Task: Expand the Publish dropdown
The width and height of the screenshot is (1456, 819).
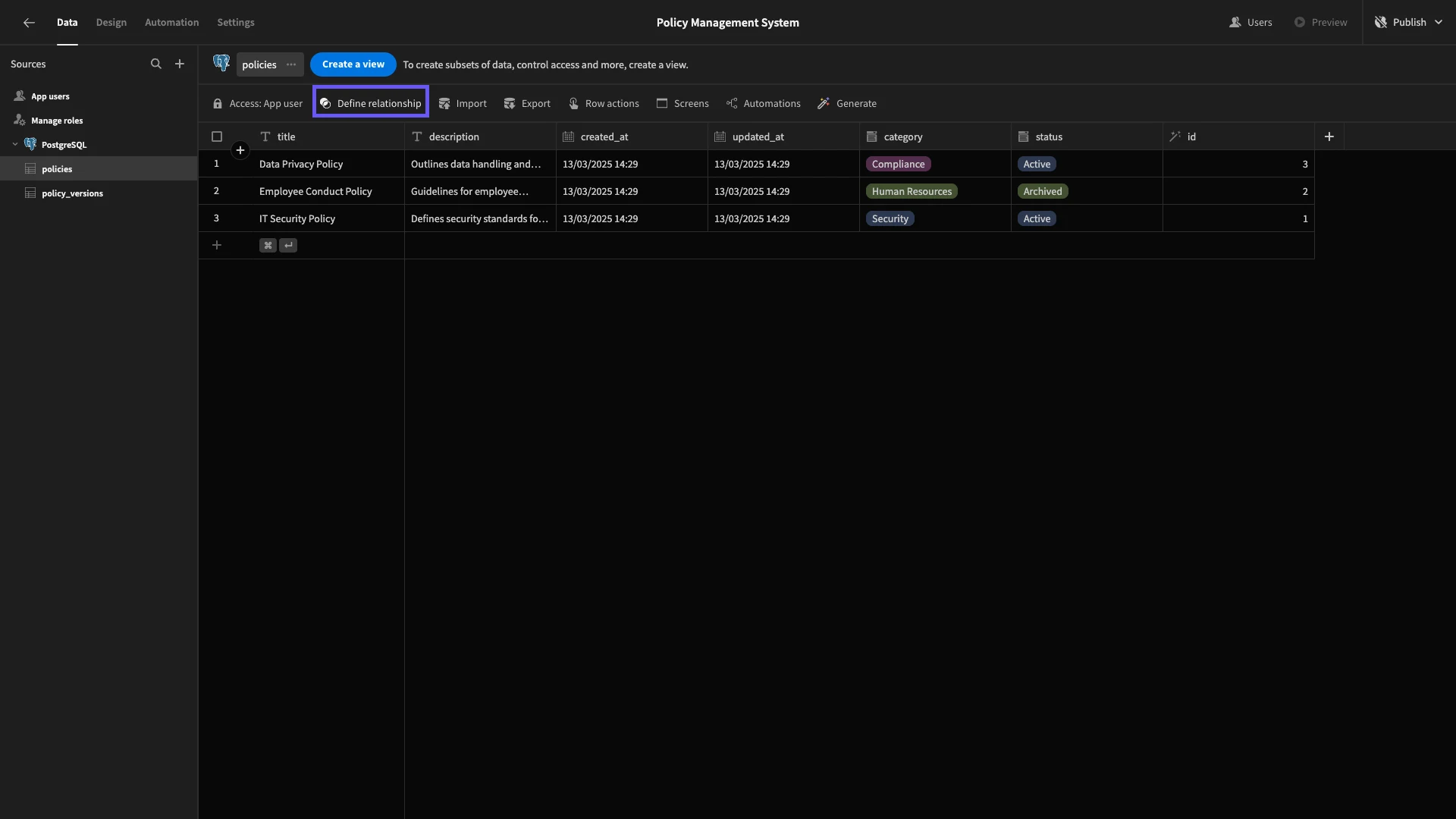Action: tap(1439, 23)
